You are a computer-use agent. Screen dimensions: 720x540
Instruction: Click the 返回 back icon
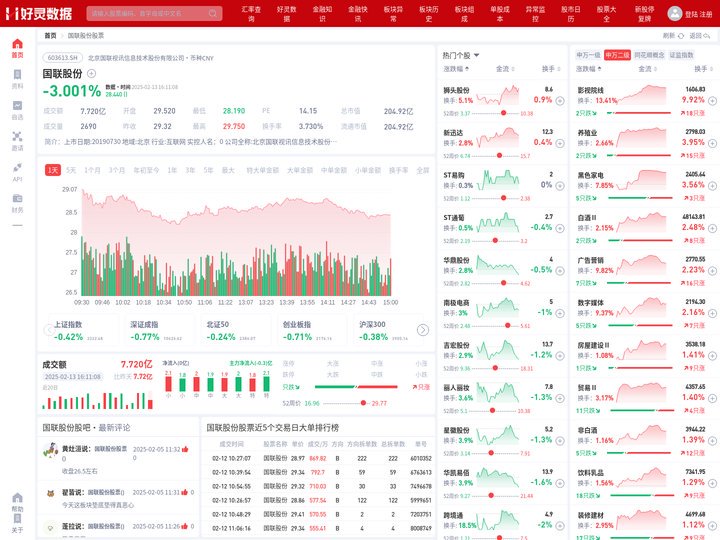pyautogui.click(x=706, y=36)
